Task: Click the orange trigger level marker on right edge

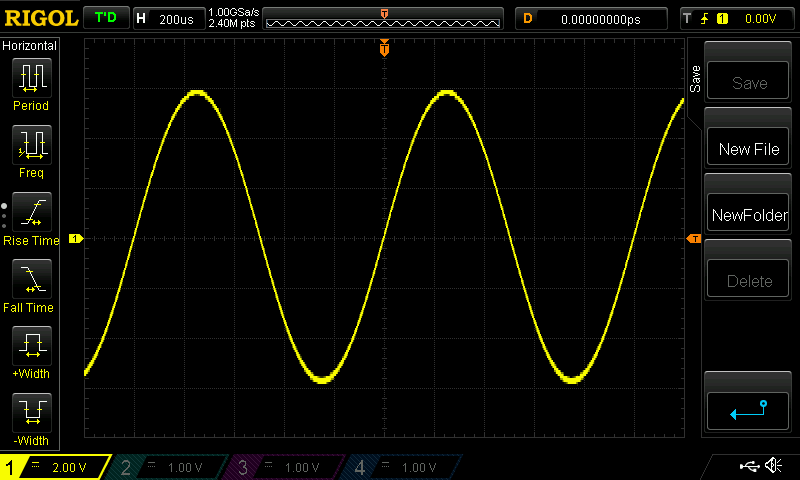Action: tap(693, 239)
